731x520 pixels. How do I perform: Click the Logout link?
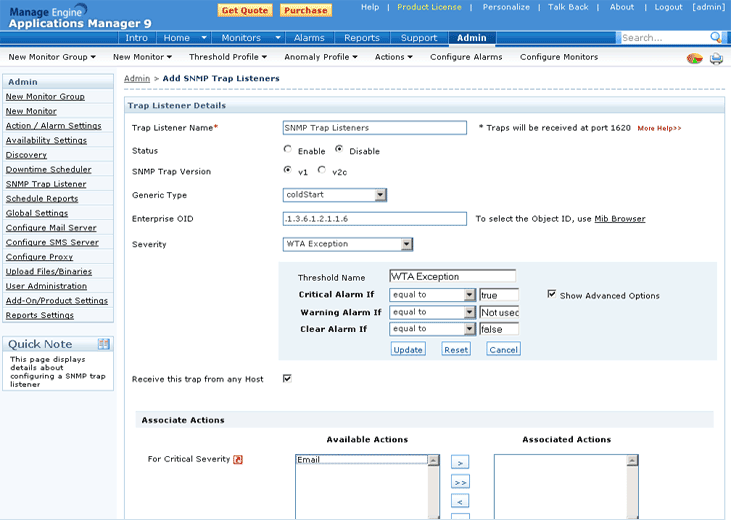(669, 7)
